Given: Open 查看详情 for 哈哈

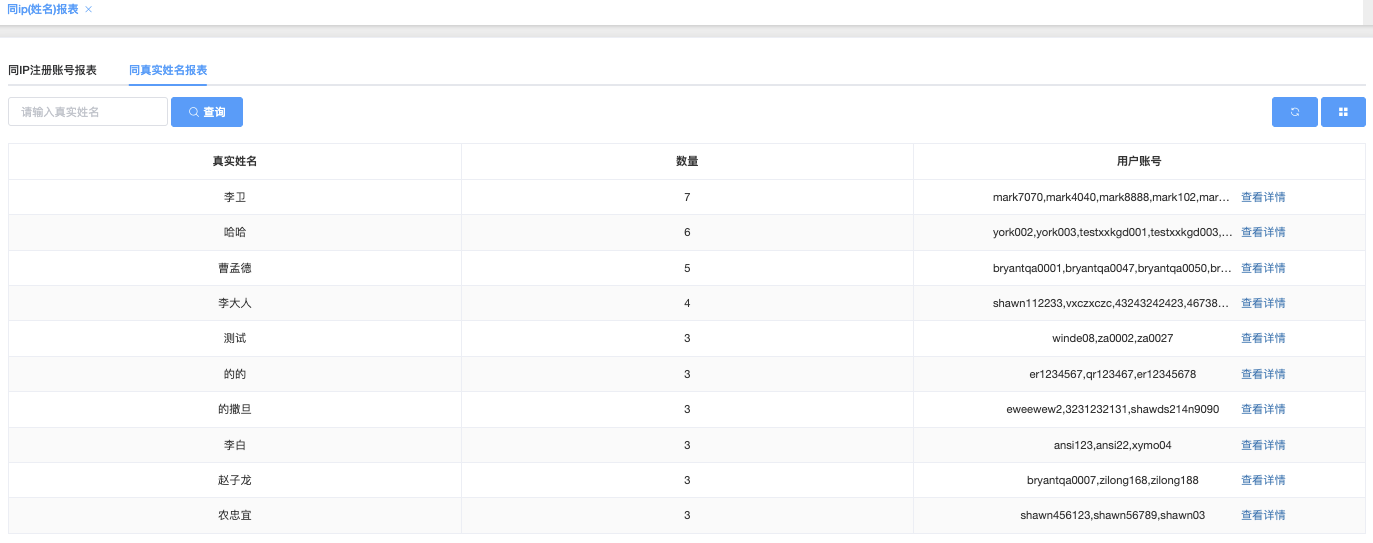Looking at the screenshot, I should (x=1263, y=232).
